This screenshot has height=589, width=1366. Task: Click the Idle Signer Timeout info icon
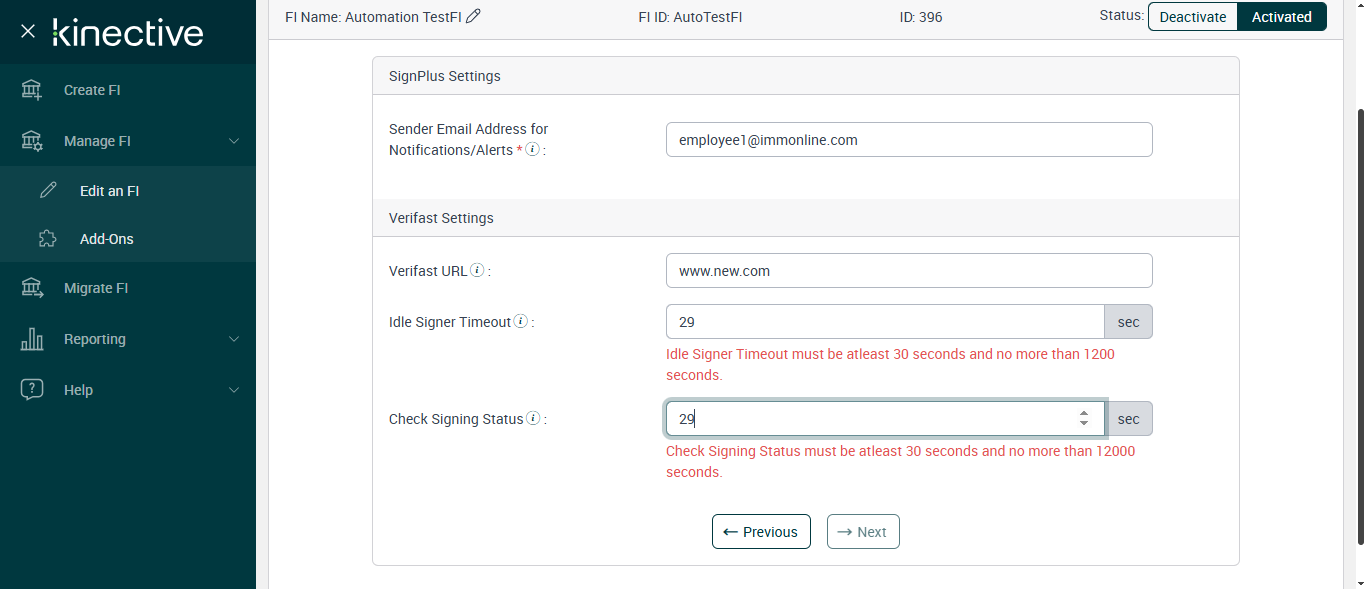[520, 322]
